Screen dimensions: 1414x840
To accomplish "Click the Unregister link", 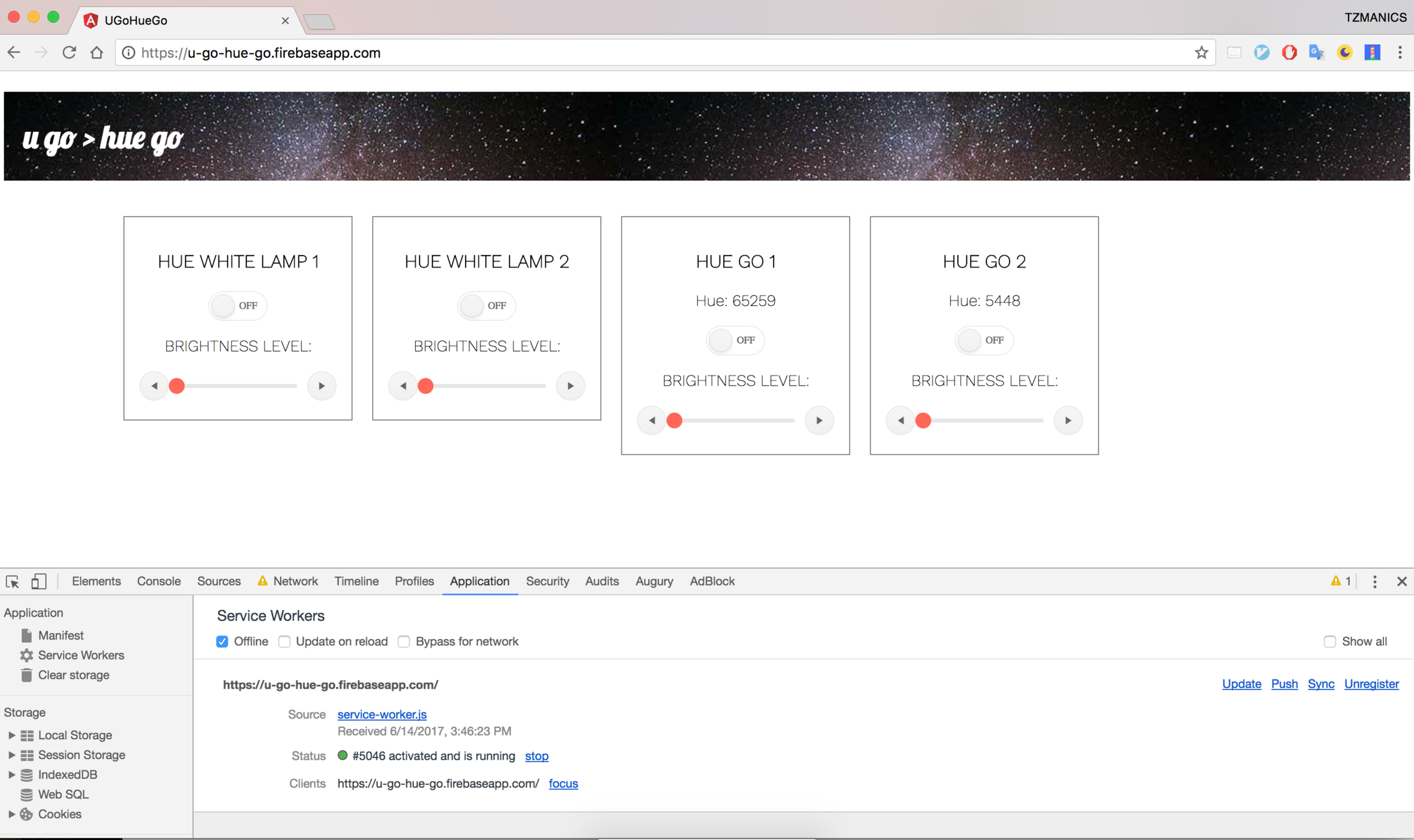I will [x=1371, y=684].
